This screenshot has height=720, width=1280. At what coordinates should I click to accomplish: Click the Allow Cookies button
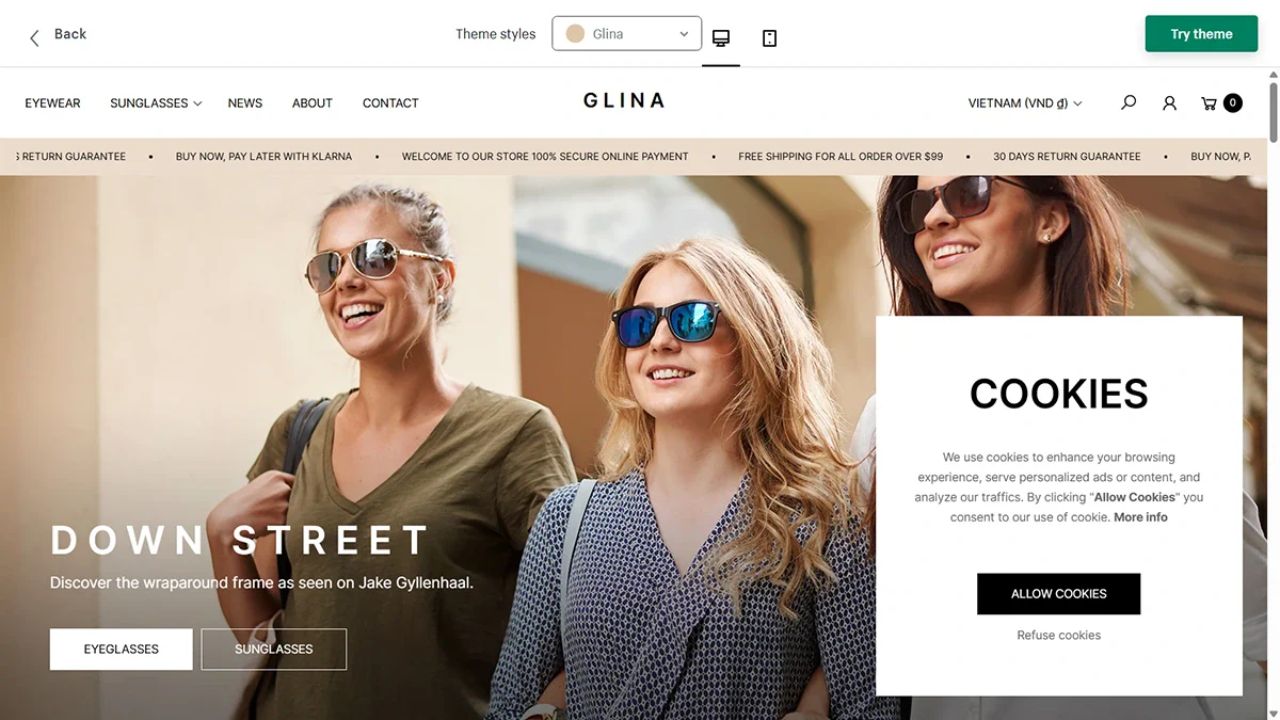(x=1059, y=594)
